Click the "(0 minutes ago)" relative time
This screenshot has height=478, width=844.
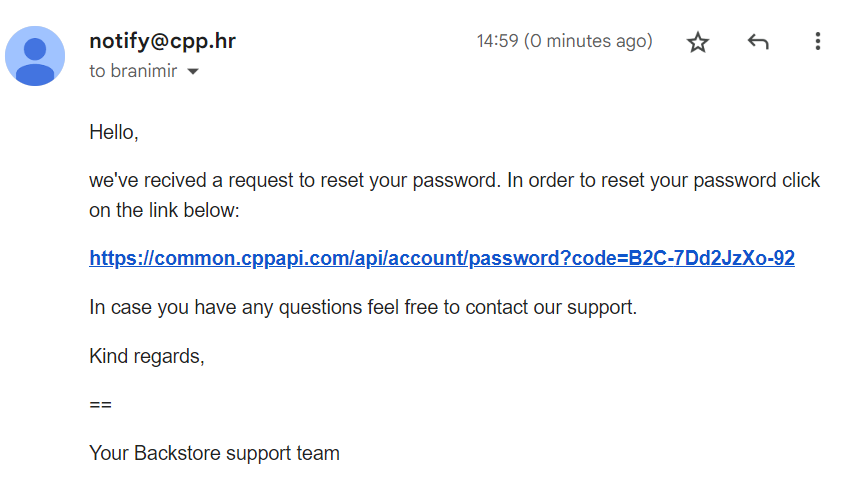588,41
